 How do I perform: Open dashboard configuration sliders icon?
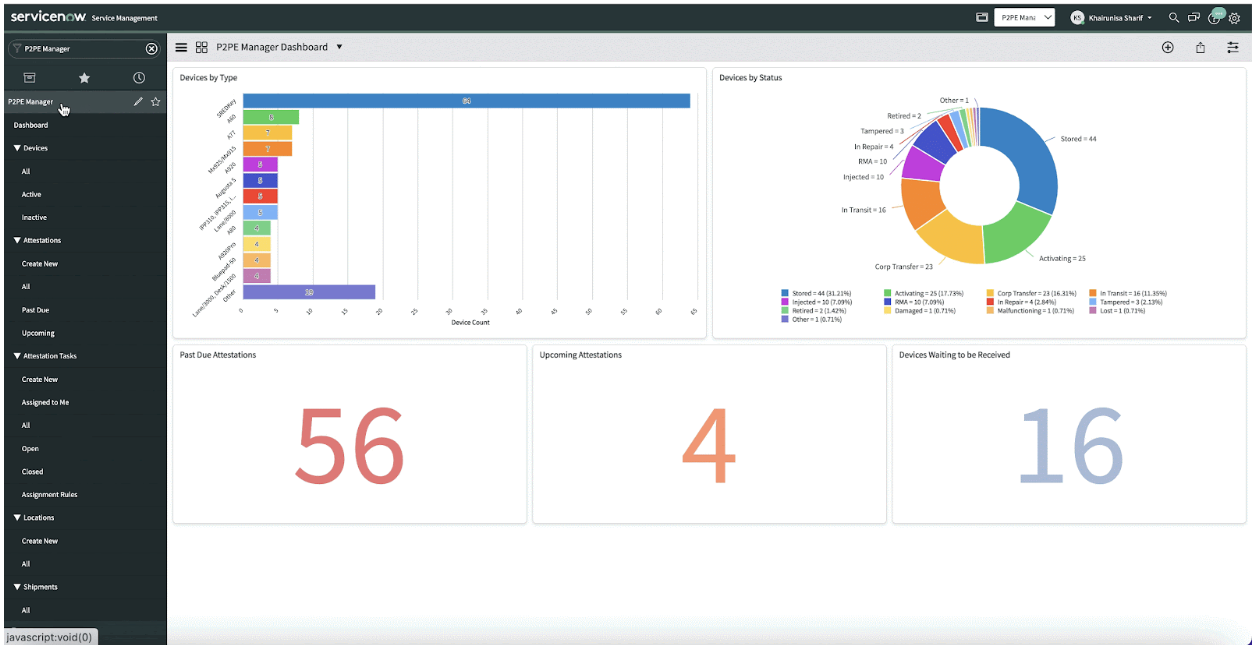[1233, 47]
